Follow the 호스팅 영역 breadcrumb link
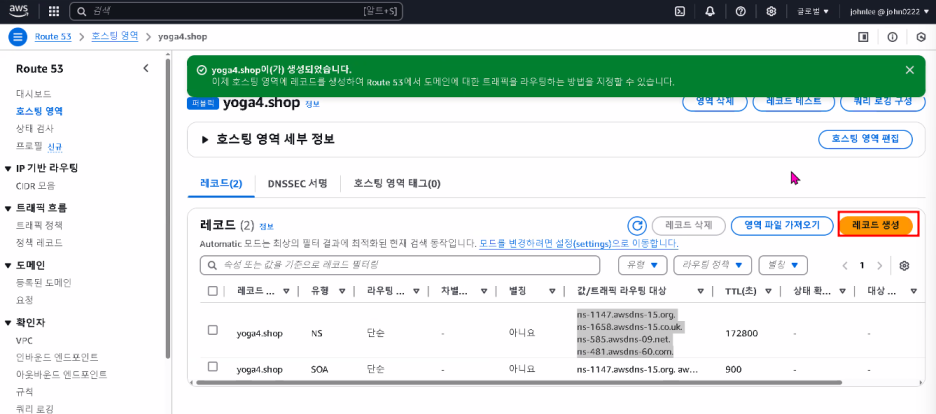The width and height of the screenshot is (936, 414). pos(115,36)
